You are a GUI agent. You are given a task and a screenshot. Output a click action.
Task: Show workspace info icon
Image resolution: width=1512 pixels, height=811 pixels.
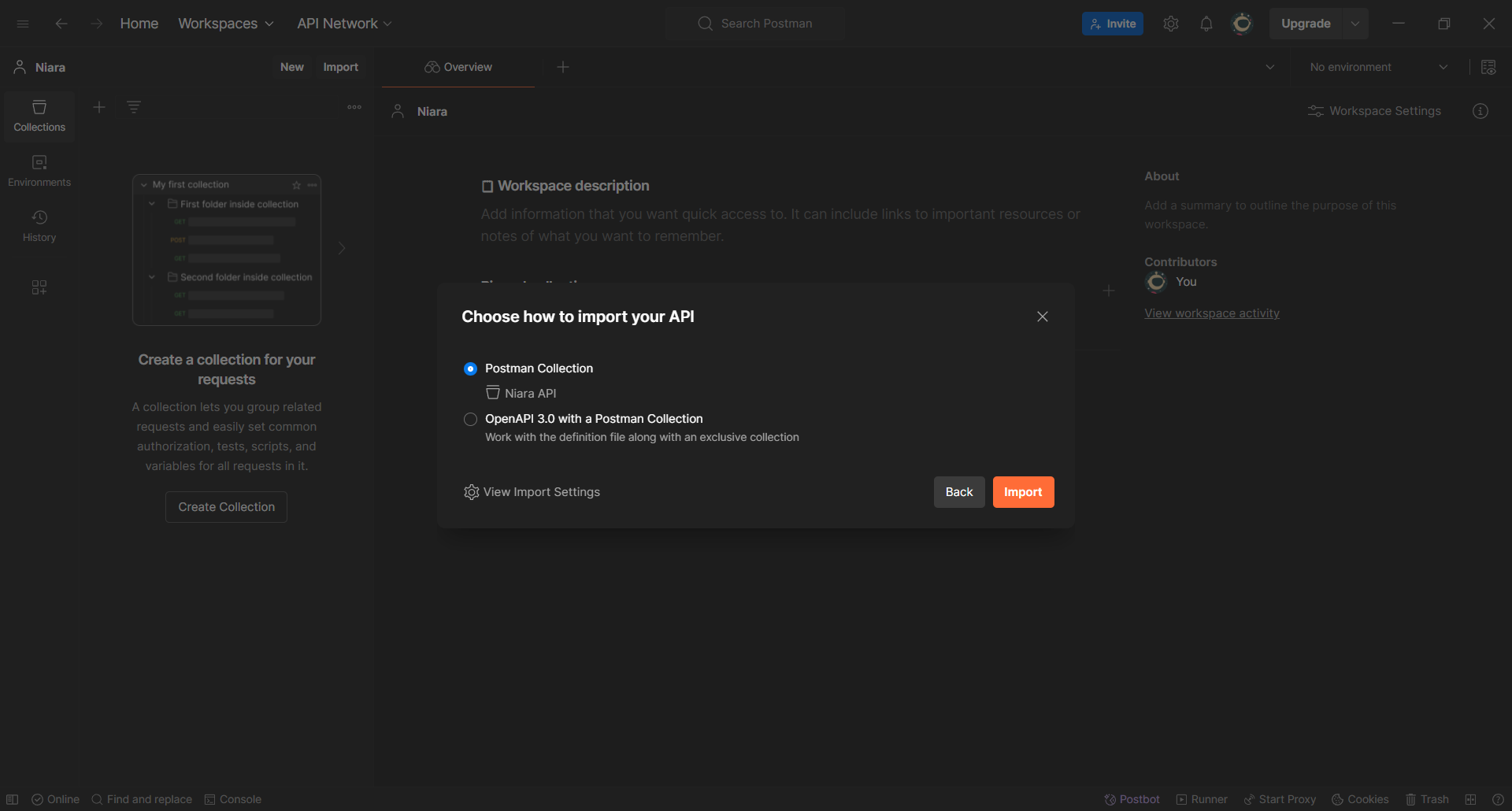[1480, 111]
